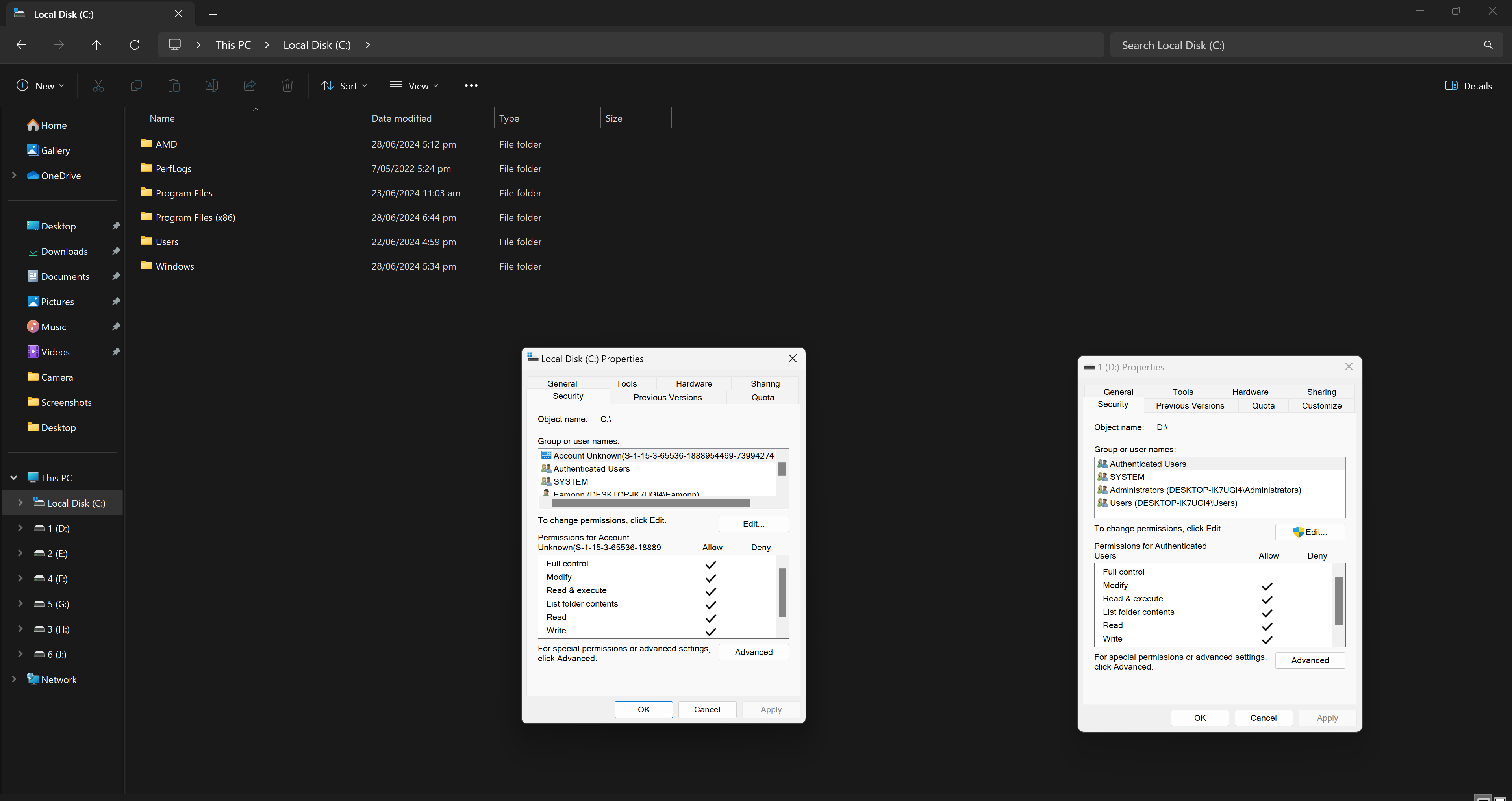The image size is (1512, 801).
Task: Click the Delete trash icon
Action: coord(287,86)
